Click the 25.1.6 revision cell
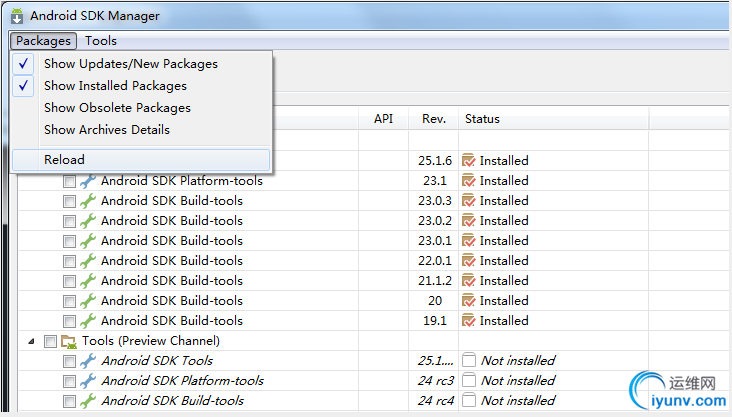The image size is (732, 417). [435, 161]
